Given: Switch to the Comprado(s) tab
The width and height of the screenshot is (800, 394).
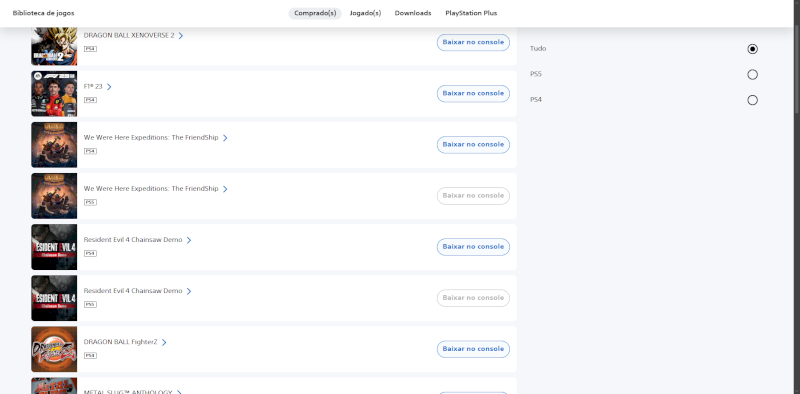Looking at the screenshot, I should [x=315, y=13].
